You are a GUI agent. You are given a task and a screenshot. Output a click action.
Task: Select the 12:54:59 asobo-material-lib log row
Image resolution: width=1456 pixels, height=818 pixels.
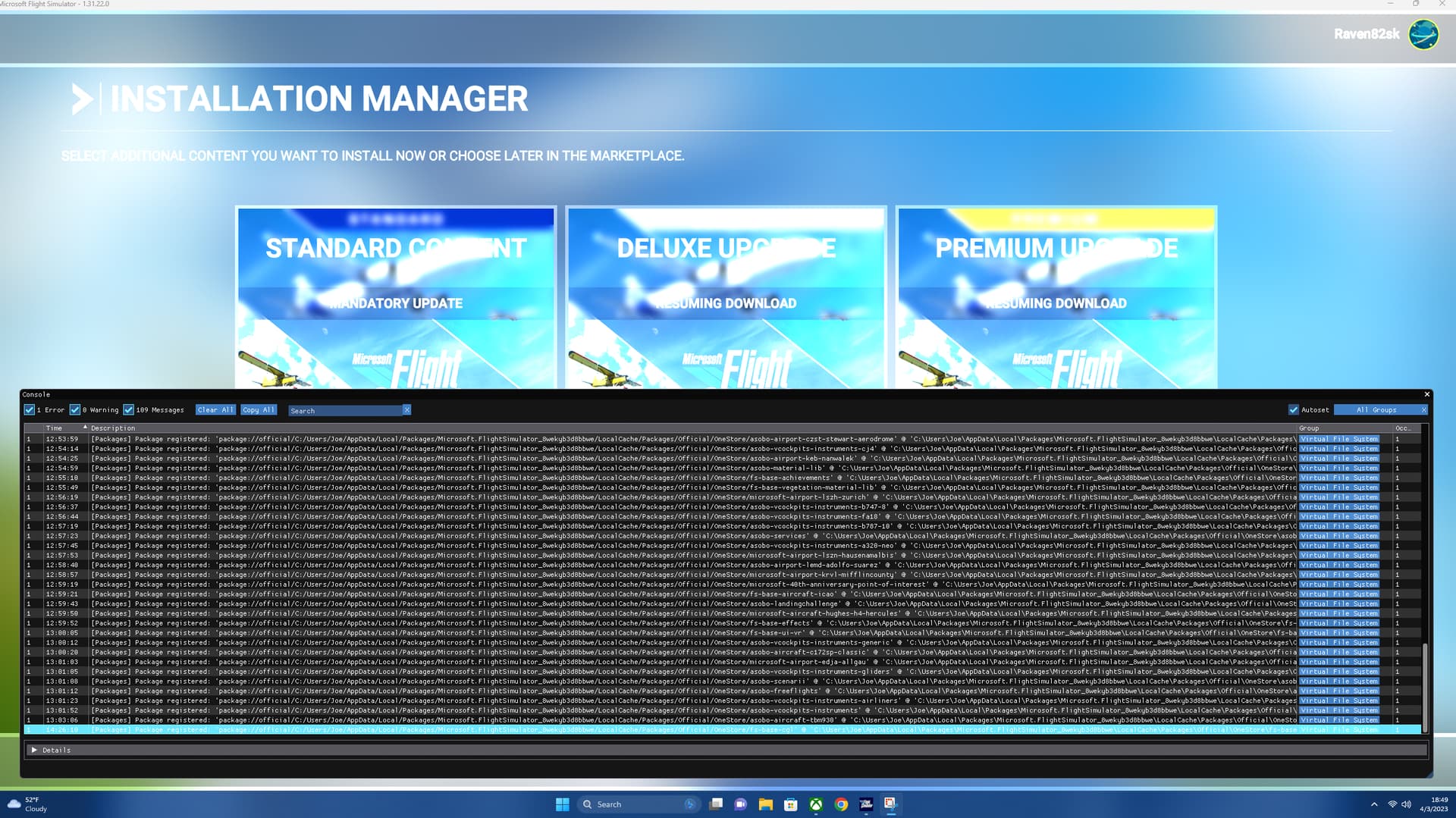723,469
